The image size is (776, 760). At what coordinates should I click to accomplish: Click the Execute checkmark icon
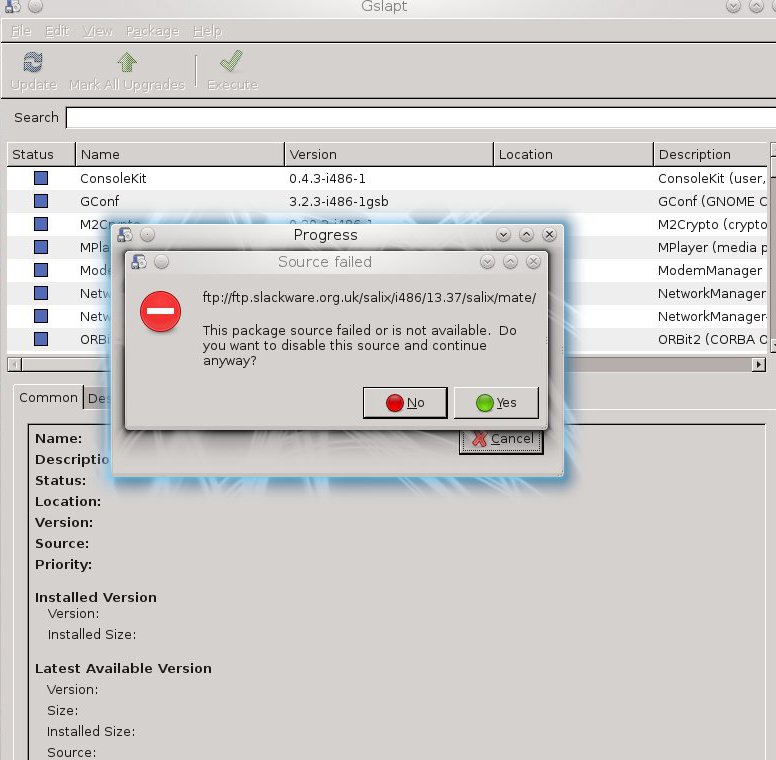point(232,63)
